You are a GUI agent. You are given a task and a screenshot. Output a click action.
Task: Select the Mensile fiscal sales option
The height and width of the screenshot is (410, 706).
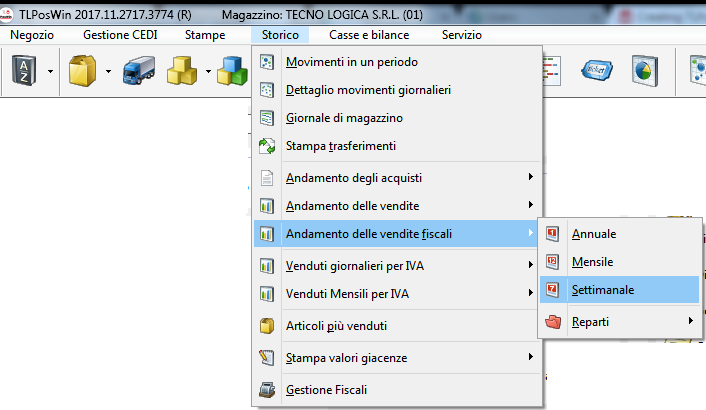click(x=592, y=262)
